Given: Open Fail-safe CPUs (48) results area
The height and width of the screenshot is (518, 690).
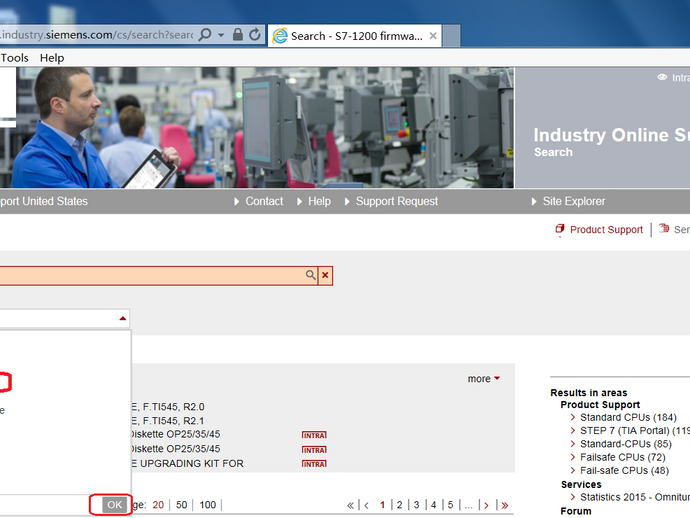Looking at the screenshot, I should pyautogui.click(x=624, y=470).
